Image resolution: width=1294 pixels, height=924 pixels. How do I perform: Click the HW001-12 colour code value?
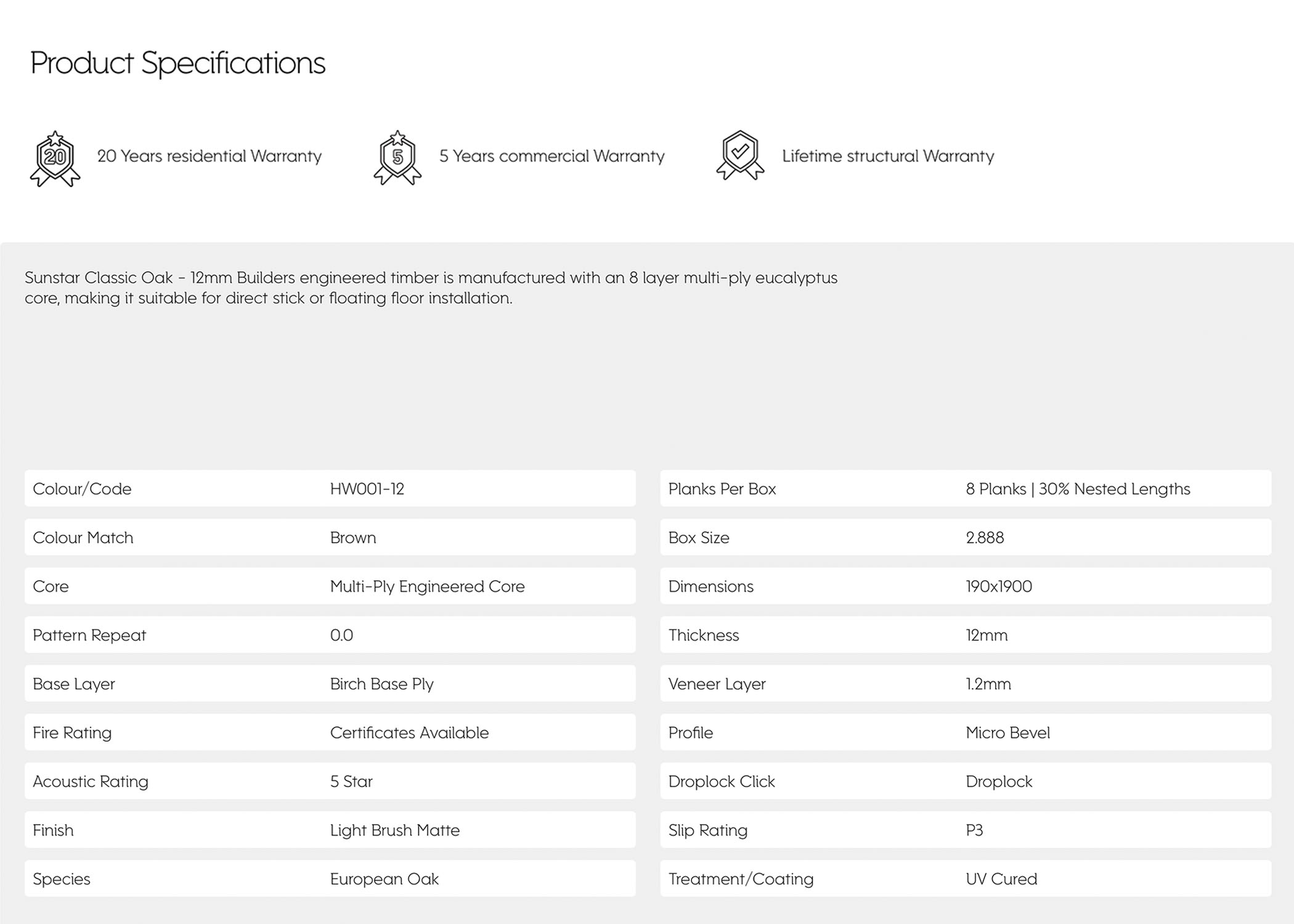367,489
